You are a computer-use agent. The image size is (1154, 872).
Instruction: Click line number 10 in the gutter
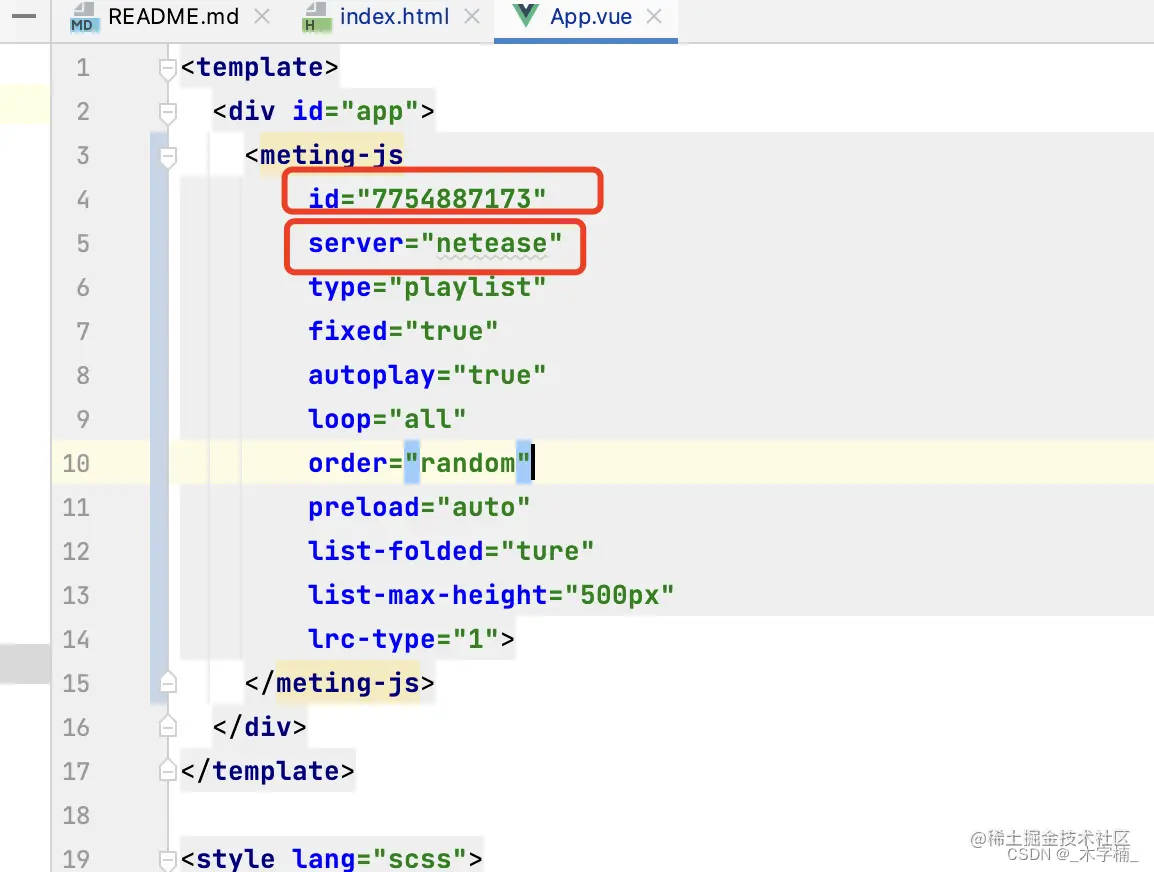tap(76, 464)
